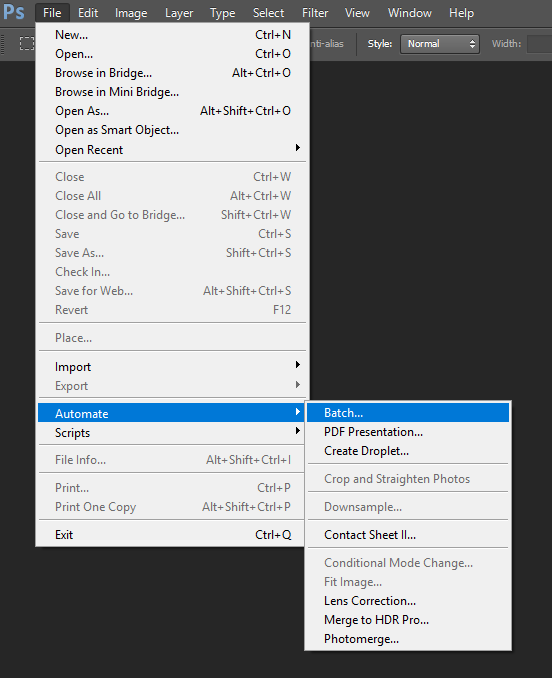Open the Edit menu
This screenshot has height=678, width=552.
(x=88, y=13)
